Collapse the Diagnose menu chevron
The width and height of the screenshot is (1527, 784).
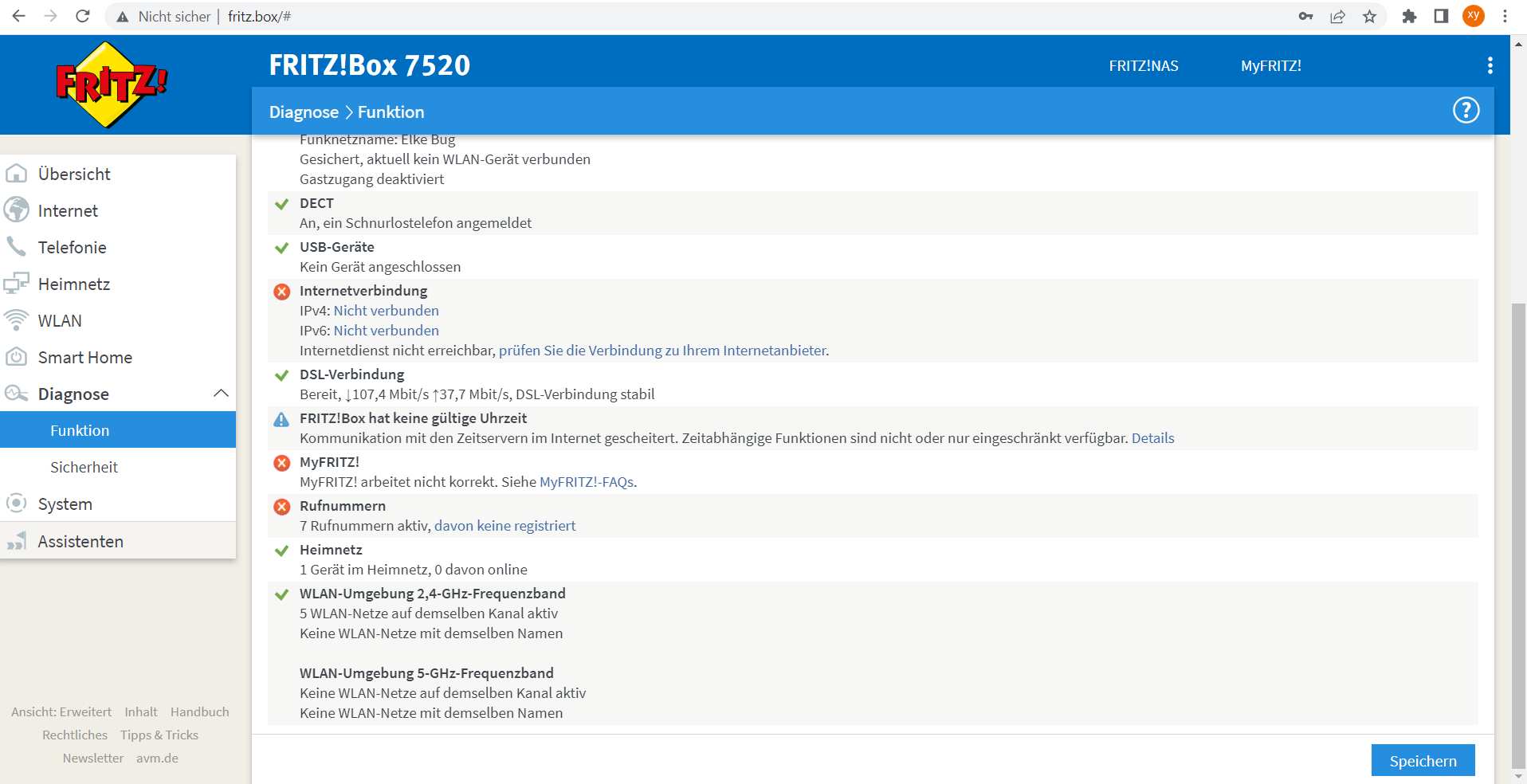click(221, 393)
